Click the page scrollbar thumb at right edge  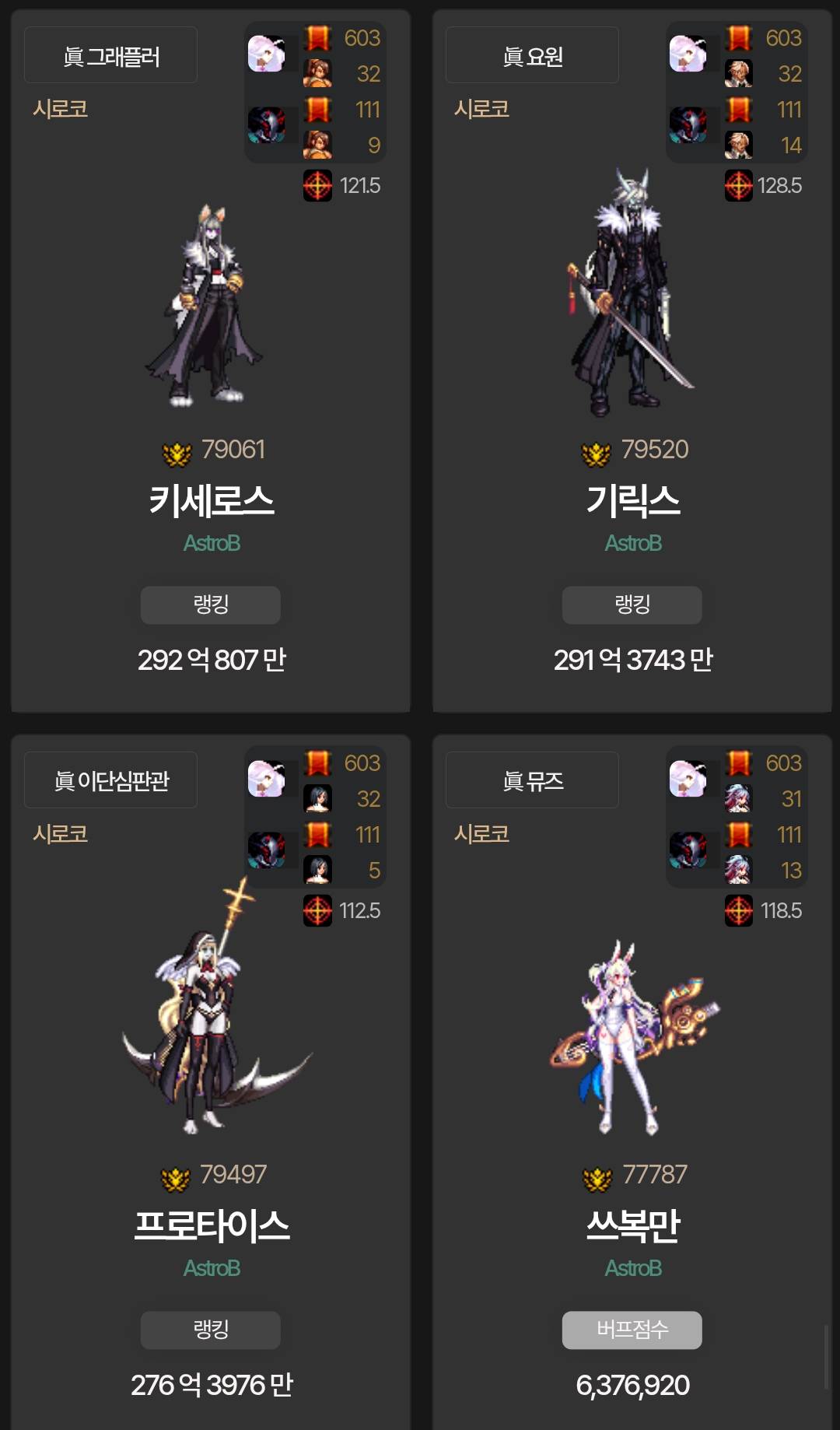pyautogui.click(x=827, y=1358)
